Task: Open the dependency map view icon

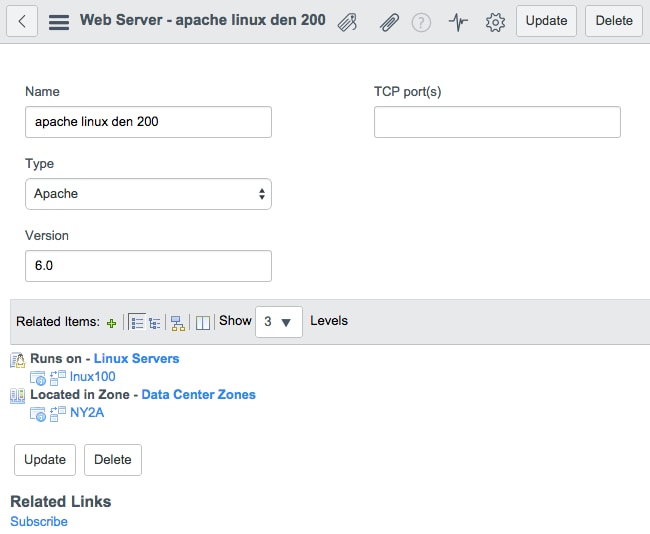Action: tap(178, 323)
